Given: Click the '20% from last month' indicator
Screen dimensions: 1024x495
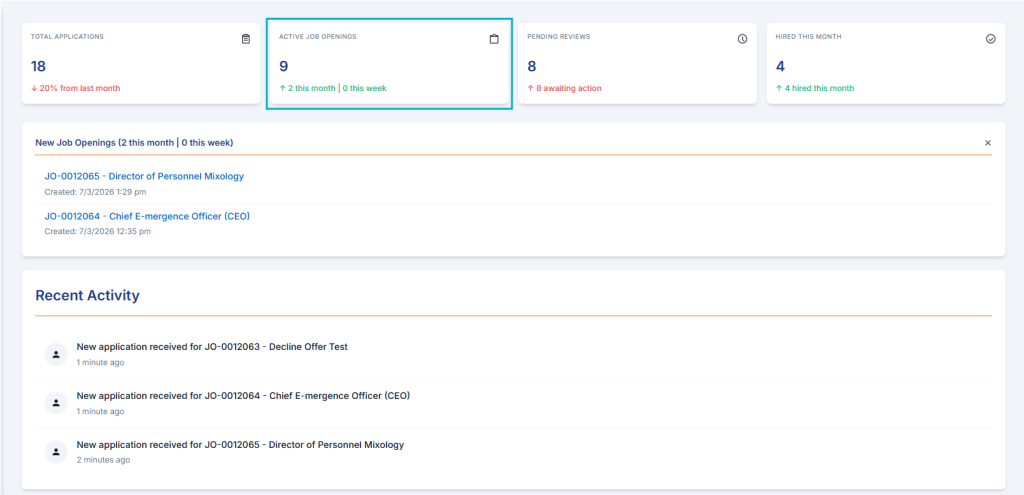Looking at the screenshot, I should pyautogui.click(x=76, y=88).
